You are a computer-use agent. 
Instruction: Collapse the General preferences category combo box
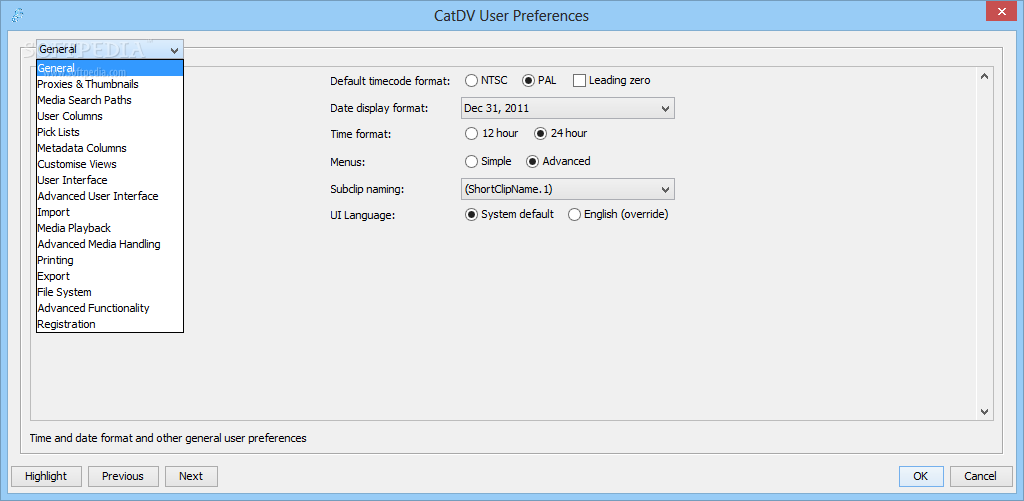point(110,49)
